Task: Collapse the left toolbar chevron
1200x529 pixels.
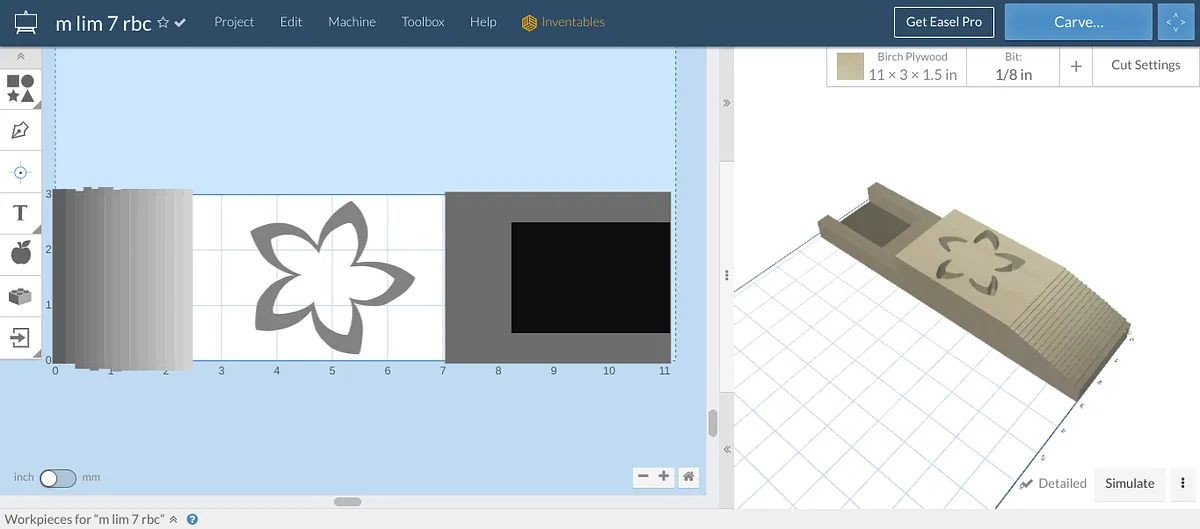Action: coord(20,57)
